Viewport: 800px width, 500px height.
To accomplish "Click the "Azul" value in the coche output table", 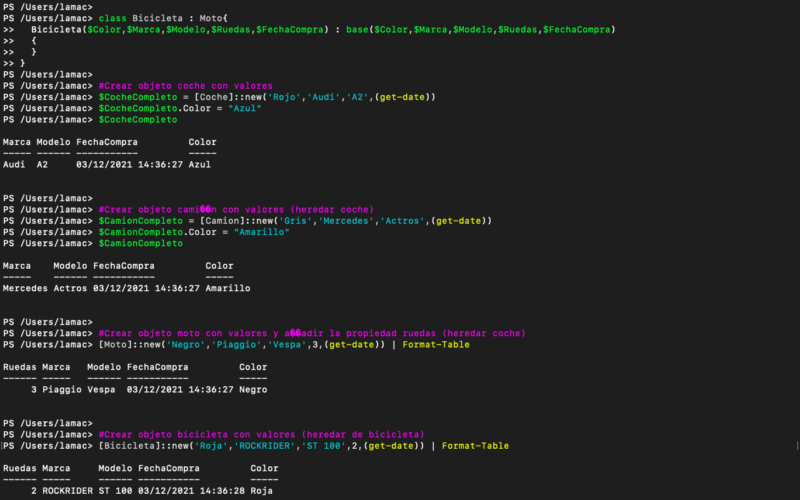I will (x=199, y=164).
